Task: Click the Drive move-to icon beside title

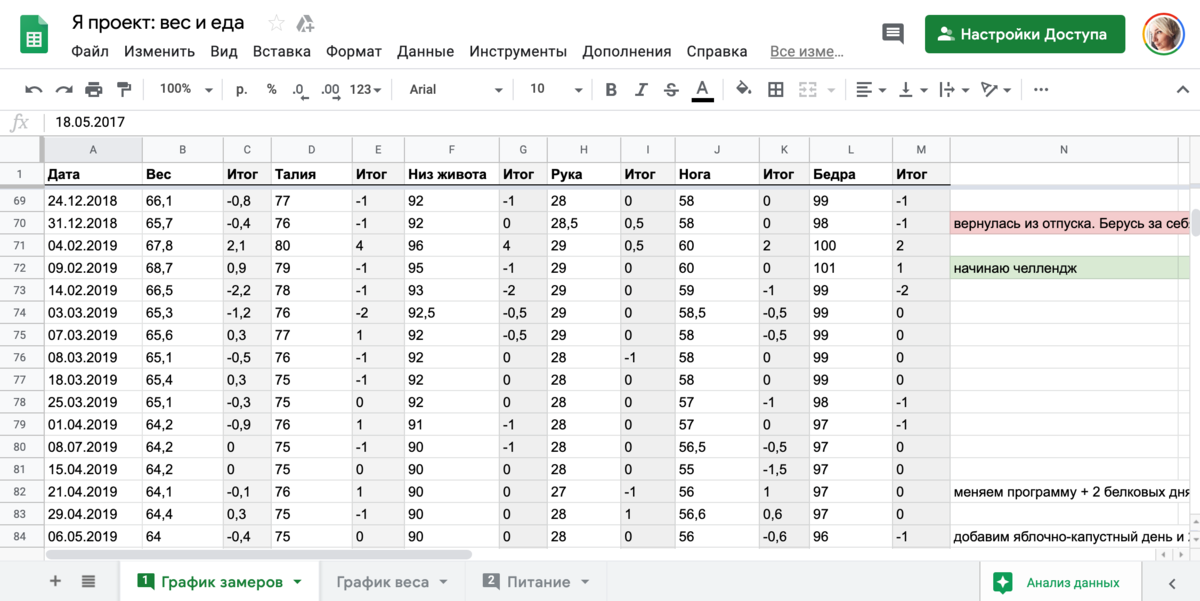Action: pyautogui.click(x=306, y=23)
